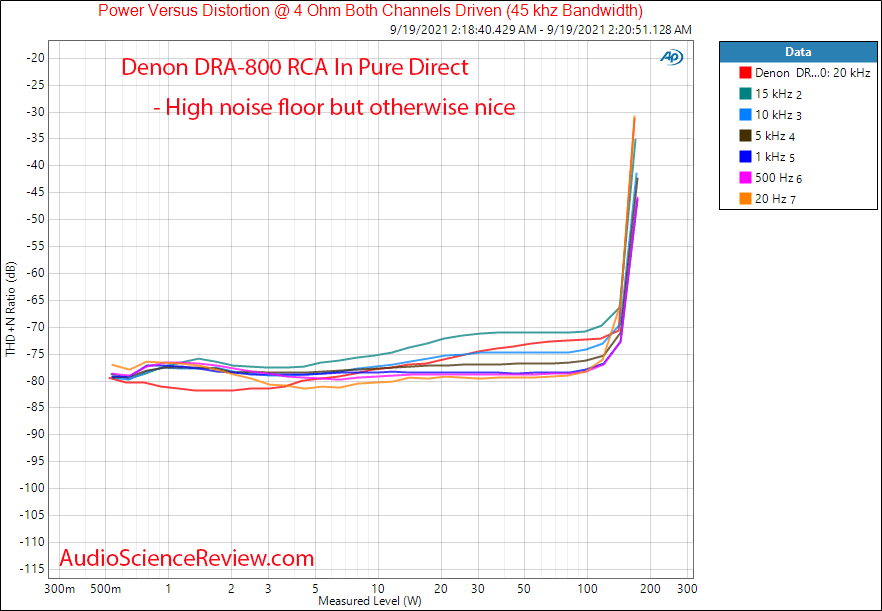Pick the blue 1 kHz legend swatch

745,157
